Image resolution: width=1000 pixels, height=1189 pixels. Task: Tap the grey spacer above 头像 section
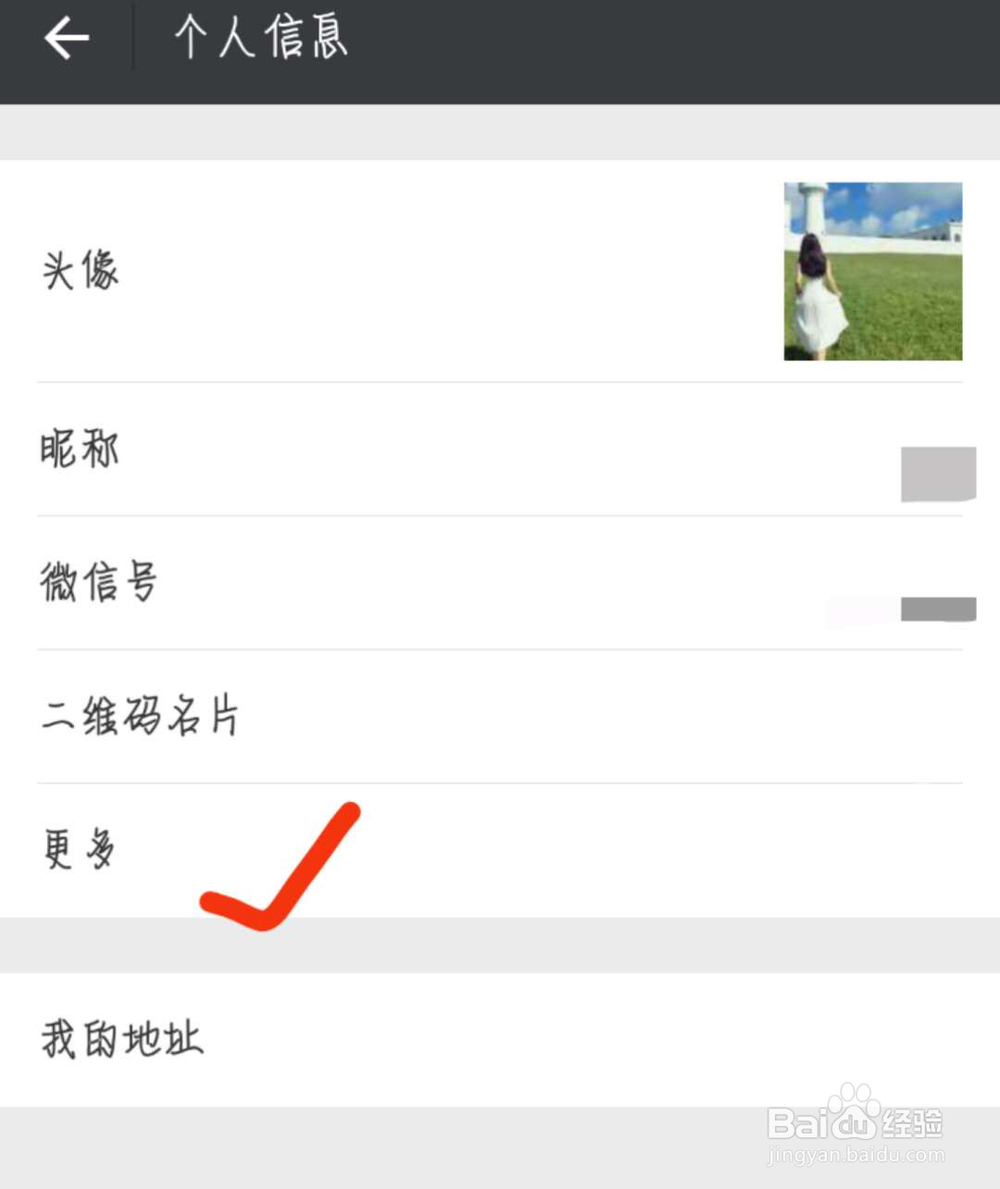pyautogui.click(x=500, y=132)
